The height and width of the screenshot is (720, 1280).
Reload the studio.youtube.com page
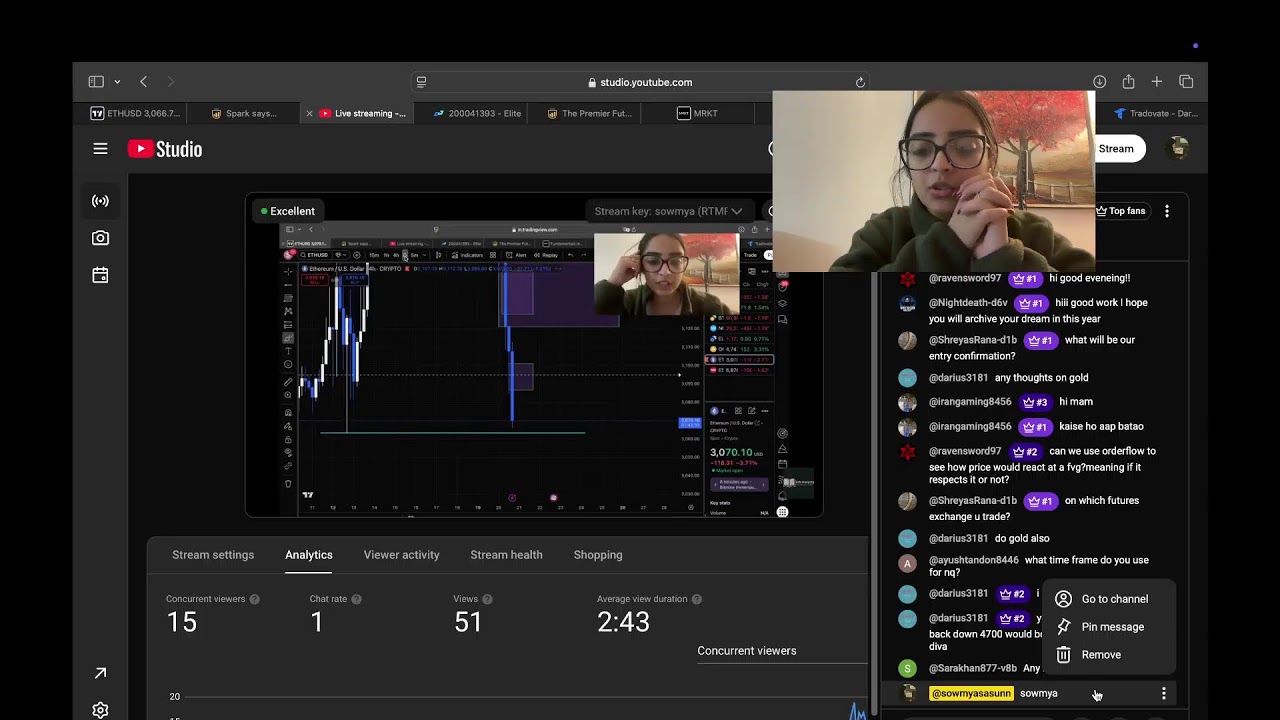click(x=860, y=82)
